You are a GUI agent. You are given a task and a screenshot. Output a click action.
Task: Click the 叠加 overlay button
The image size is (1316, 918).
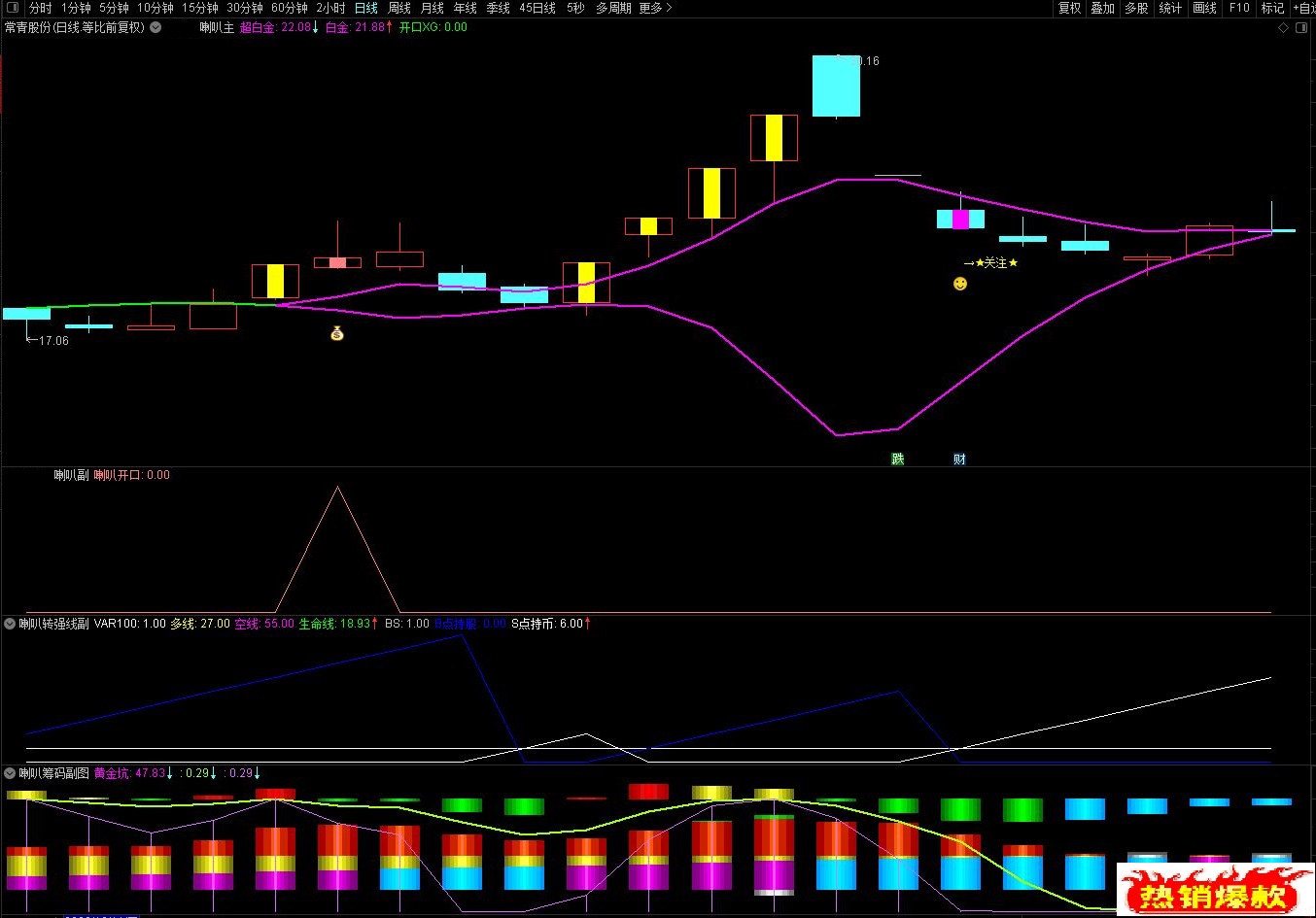[1102, 8]
